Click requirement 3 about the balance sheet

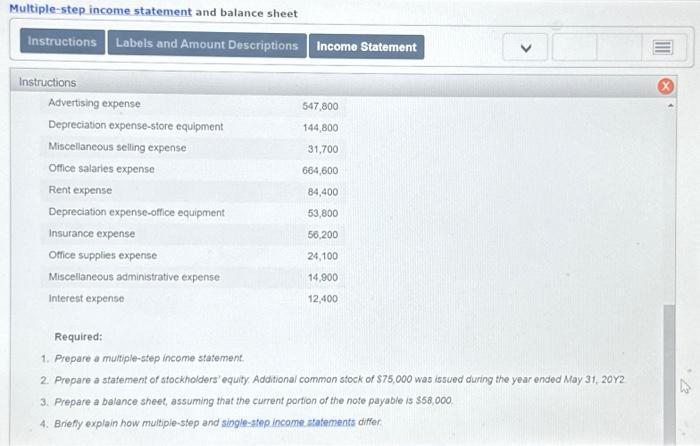254,401
